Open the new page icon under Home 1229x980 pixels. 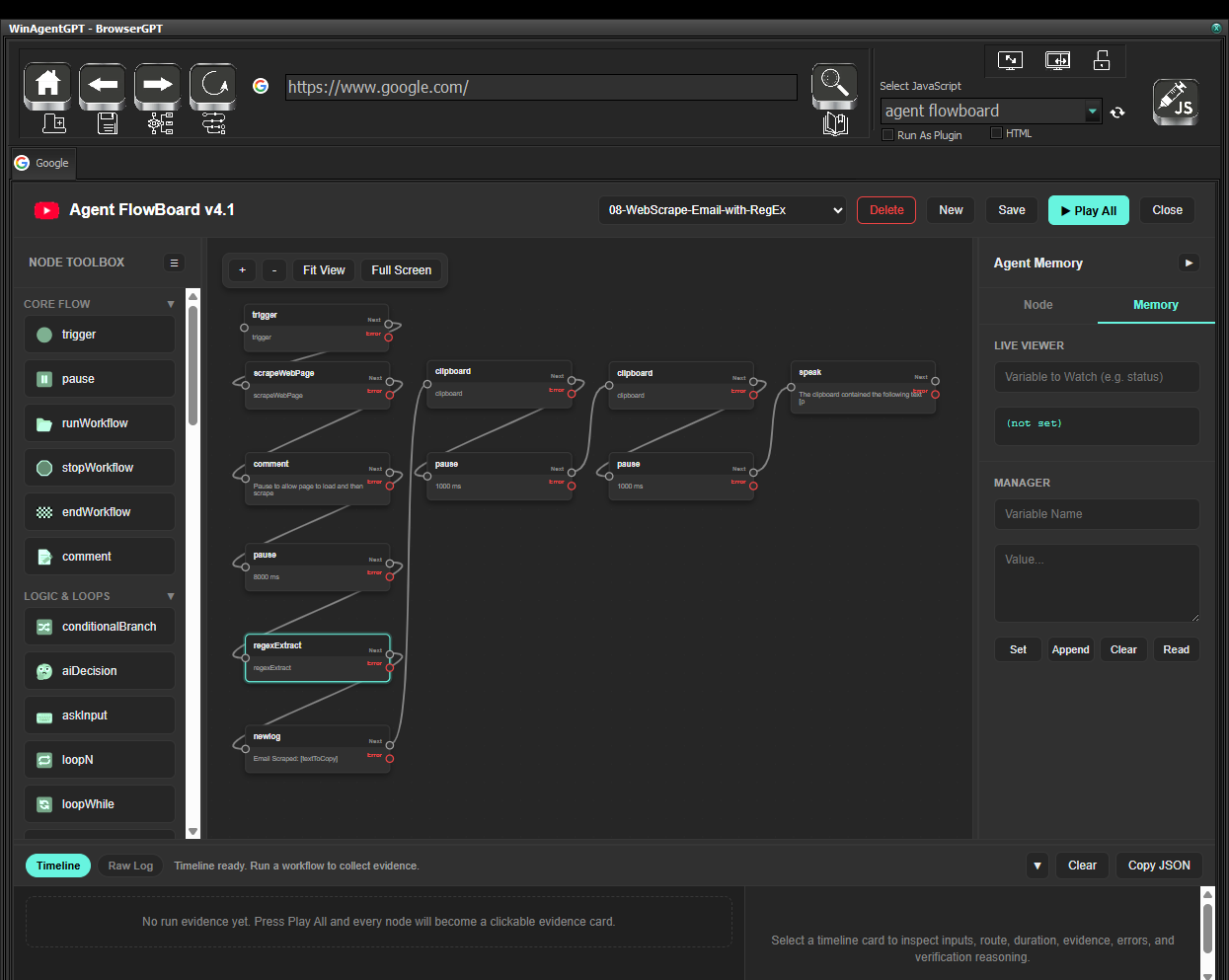(54, 123)
